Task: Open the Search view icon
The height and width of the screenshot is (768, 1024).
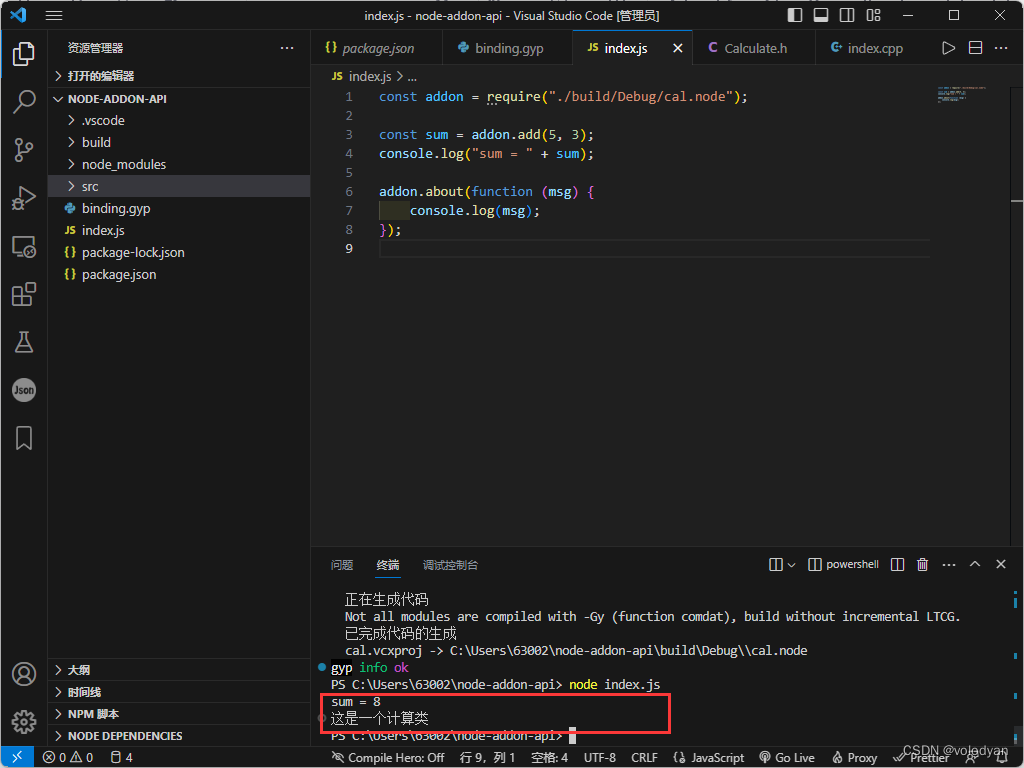Action: click(24, 102)
